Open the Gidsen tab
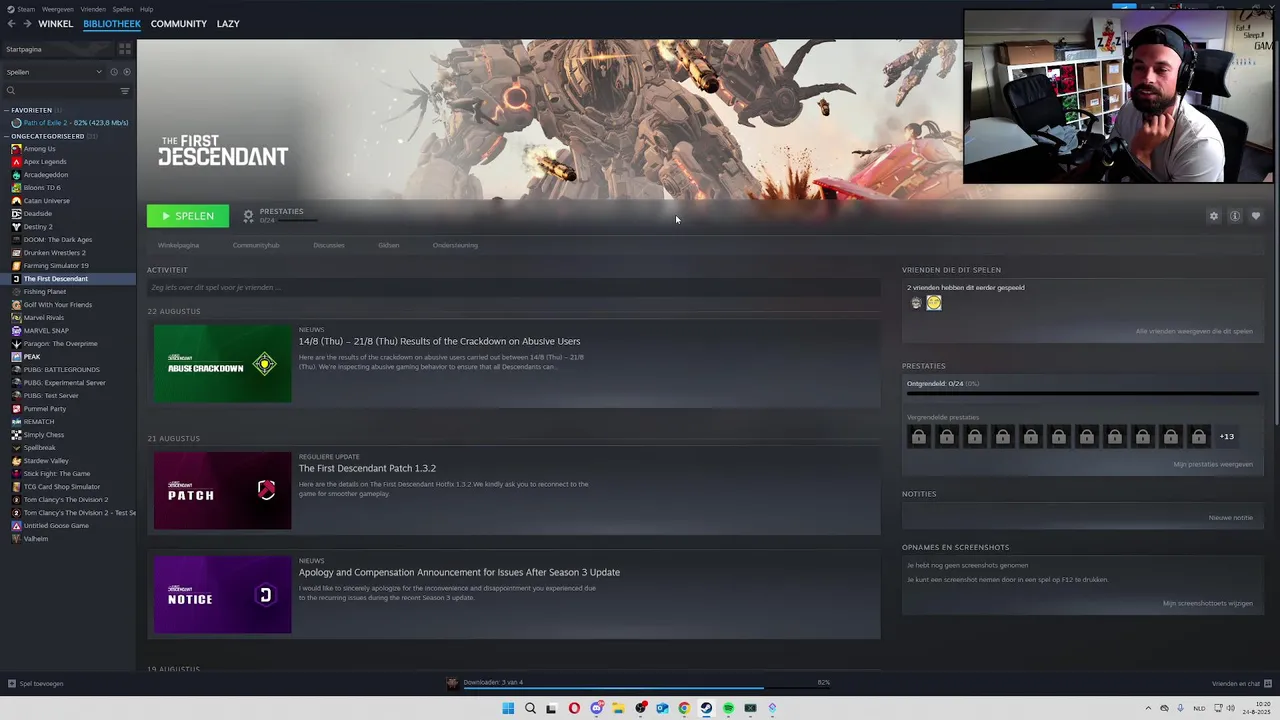Viewport: 1280px width, 720px height. pyautogui.click(x=389, y=245)
